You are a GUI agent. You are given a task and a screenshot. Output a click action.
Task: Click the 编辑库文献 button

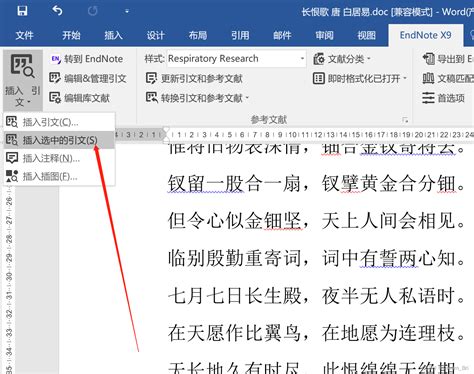[x=79, y=98]
